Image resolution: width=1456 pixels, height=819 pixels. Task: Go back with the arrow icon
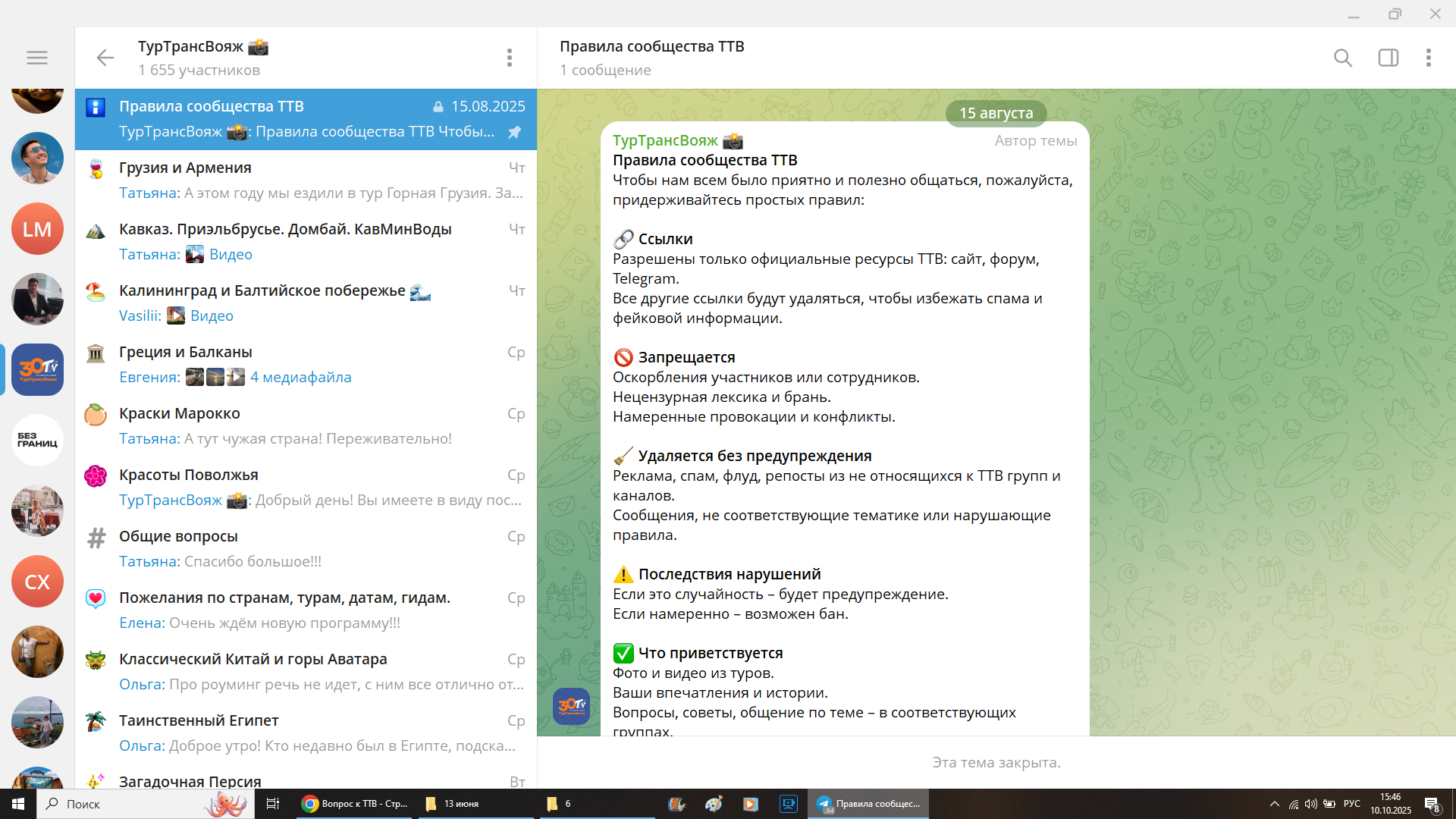tap(105, 58)
